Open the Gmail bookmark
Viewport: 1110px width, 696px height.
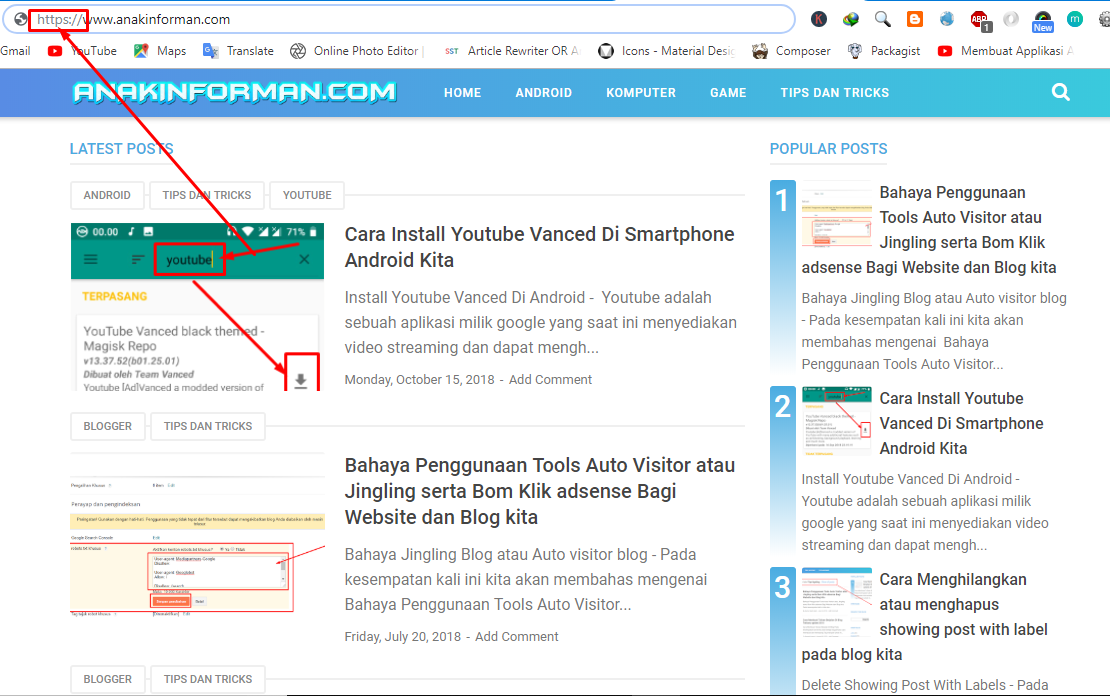(x=16, y=51)
